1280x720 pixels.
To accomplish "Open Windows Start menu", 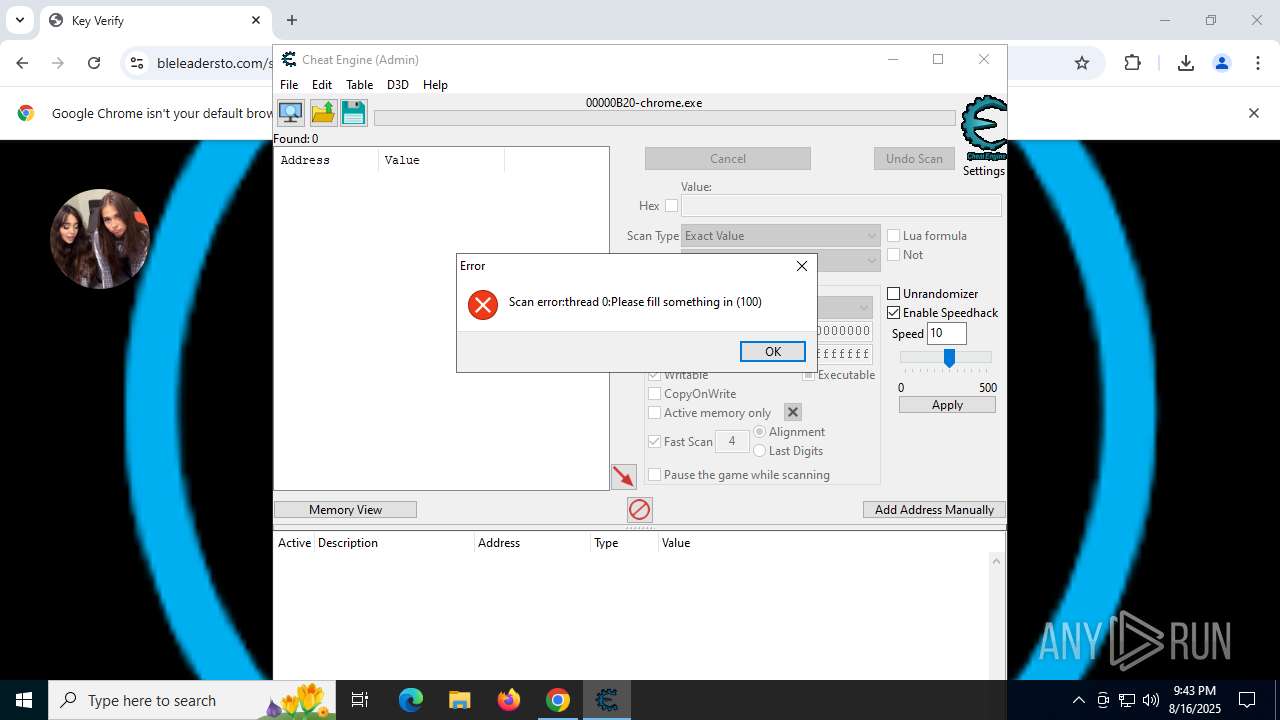I will (x=24, y=700).
